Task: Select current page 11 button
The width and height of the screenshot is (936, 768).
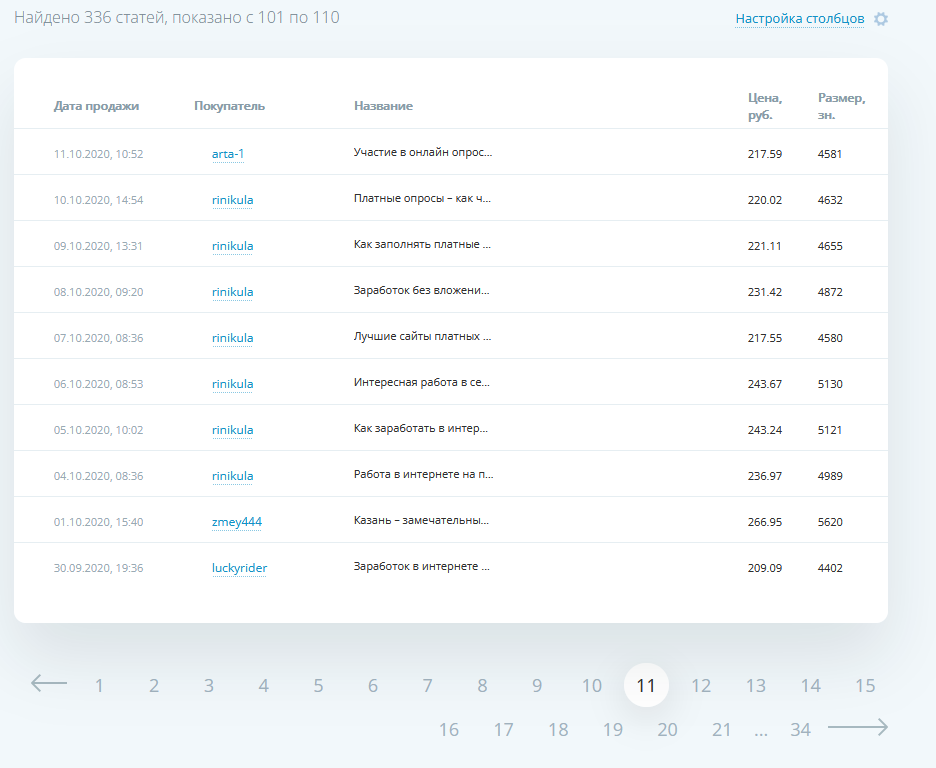Action: point(646,685)
